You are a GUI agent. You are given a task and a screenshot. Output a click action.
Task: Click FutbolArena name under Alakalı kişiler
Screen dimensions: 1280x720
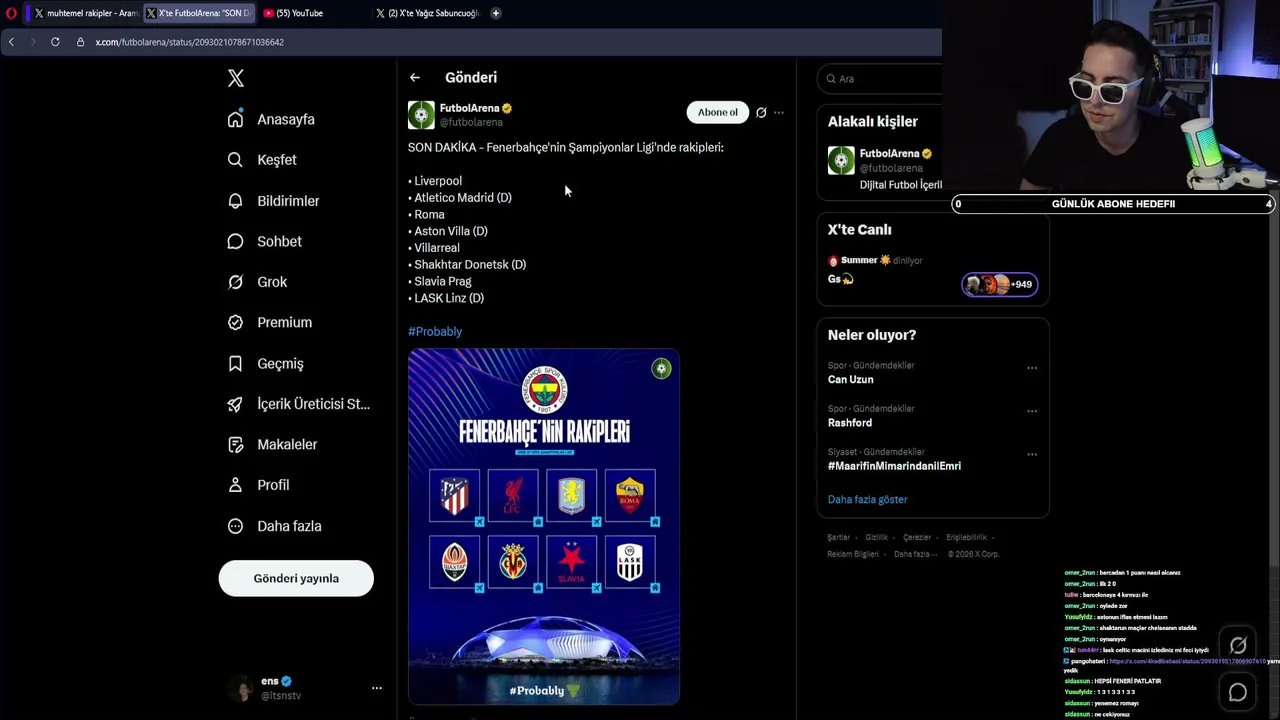889,153
